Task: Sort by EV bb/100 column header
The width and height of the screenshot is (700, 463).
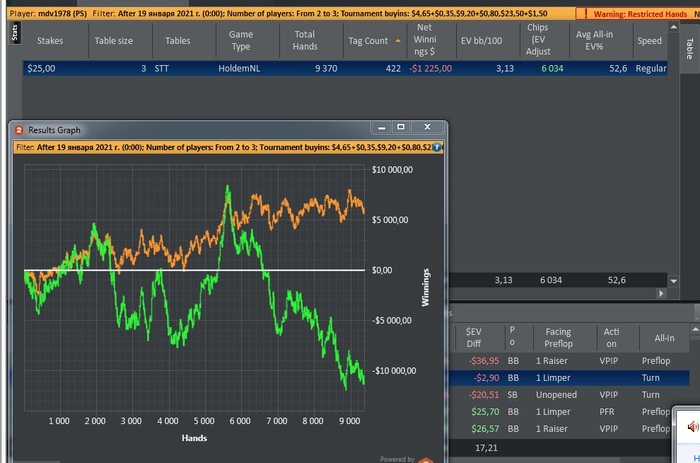Action: coord(481,41)
